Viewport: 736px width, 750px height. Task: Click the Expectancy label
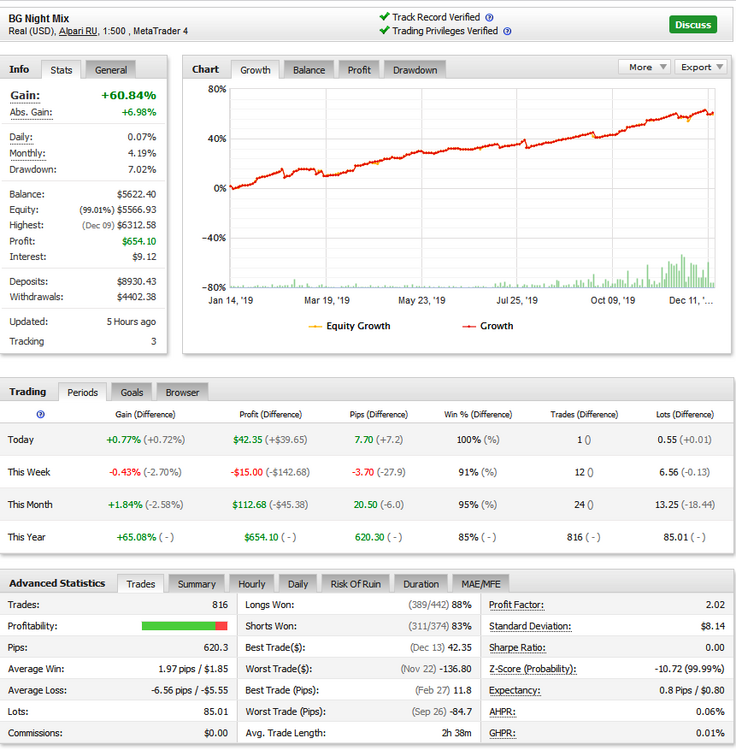coord(515,690)
